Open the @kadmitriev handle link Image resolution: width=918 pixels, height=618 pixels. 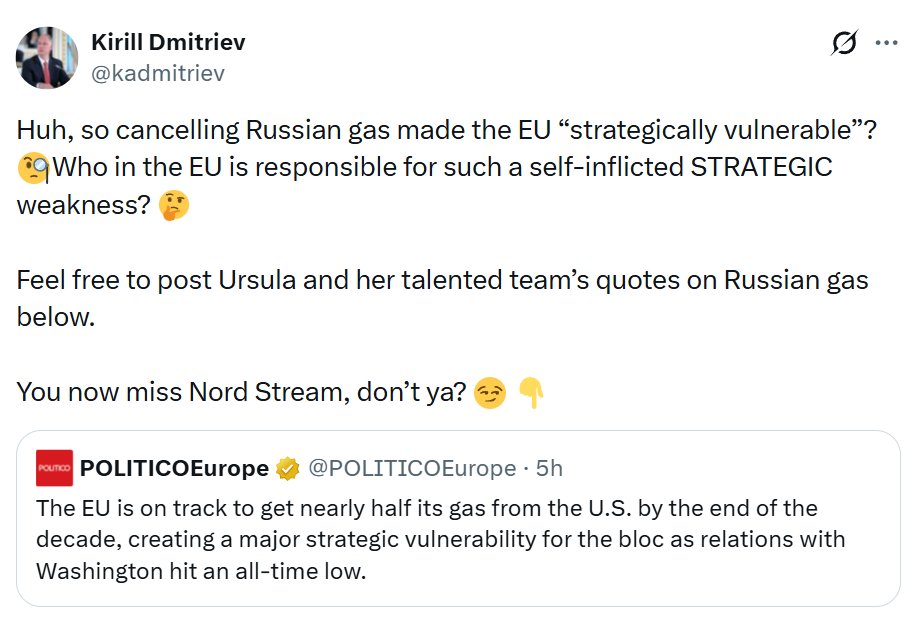(x=158, y=73)
